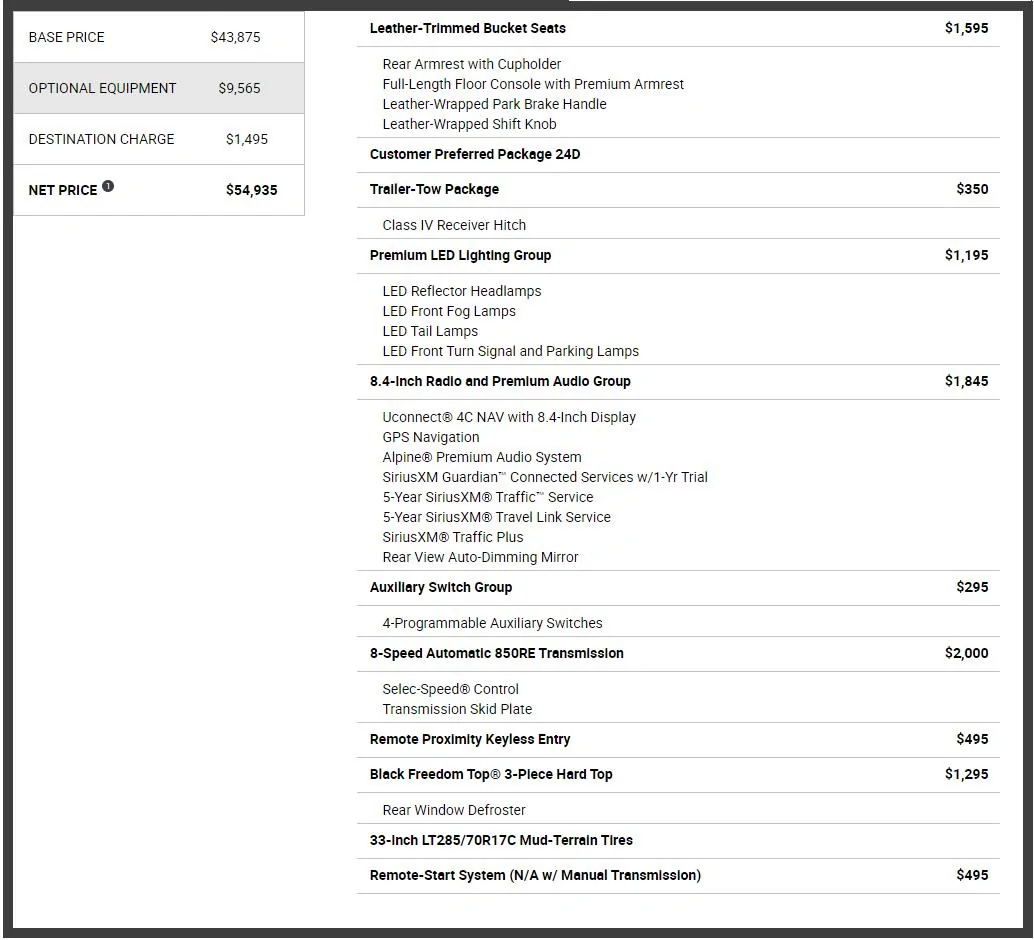Click the Leather-Trimmed Bucket Seats heading

click(468, 28)
